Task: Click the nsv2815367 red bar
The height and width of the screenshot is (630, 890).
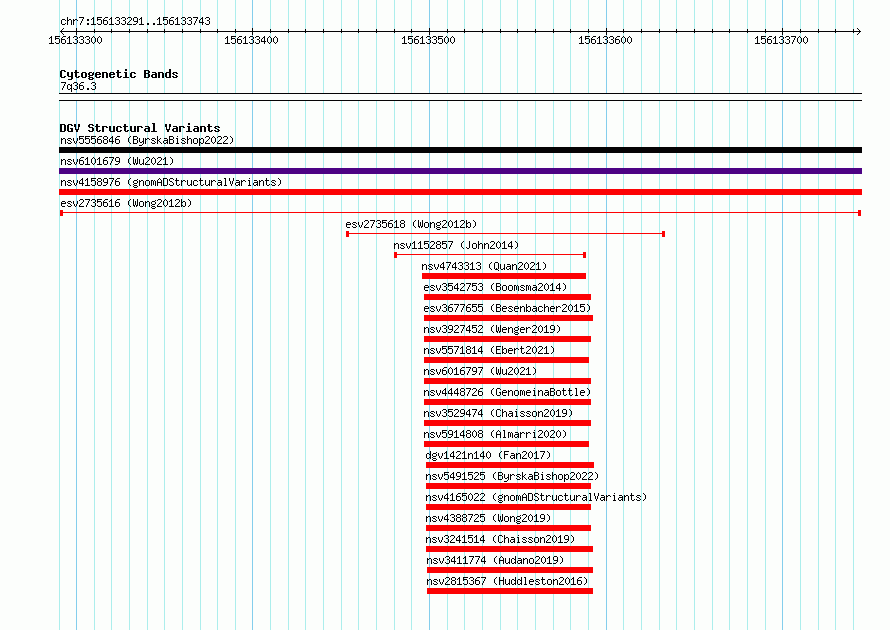Action: point(510,591)
